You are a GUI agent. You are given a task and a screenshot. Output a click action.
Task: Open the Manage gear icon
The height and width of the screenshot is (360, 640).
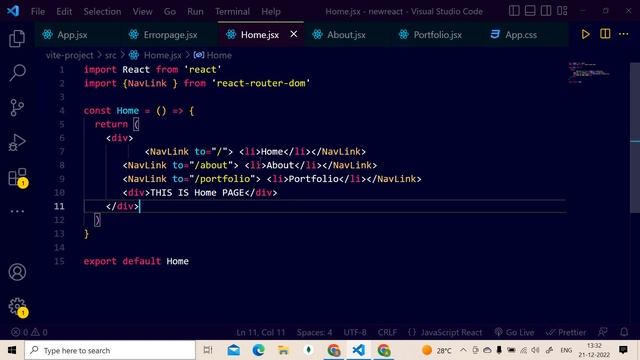coord(18,307)
